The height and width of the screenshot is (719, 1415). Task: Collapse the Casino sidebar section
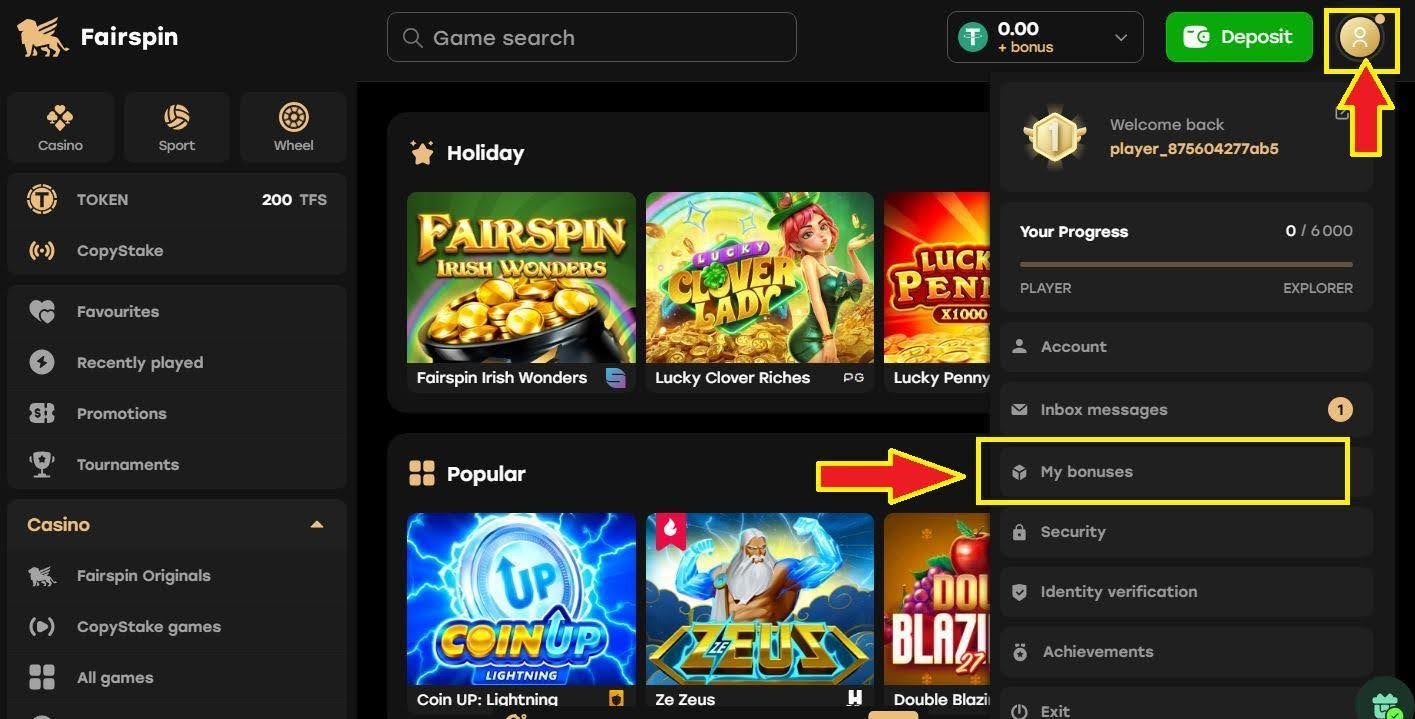click(x=317, y=525)
